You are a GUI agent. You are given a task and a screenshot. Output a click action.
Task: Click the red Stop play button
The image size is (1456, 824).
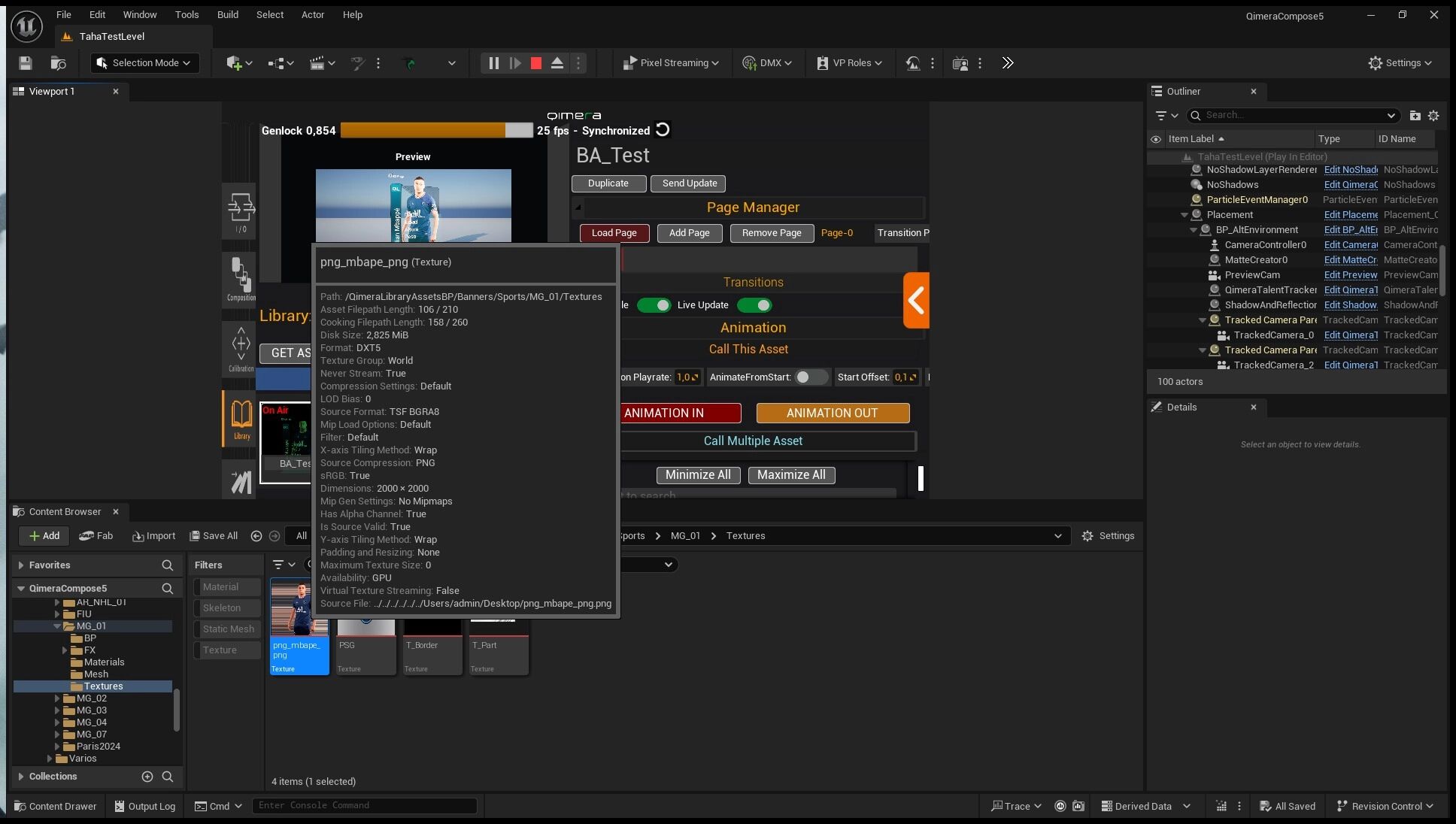point(536,63)
